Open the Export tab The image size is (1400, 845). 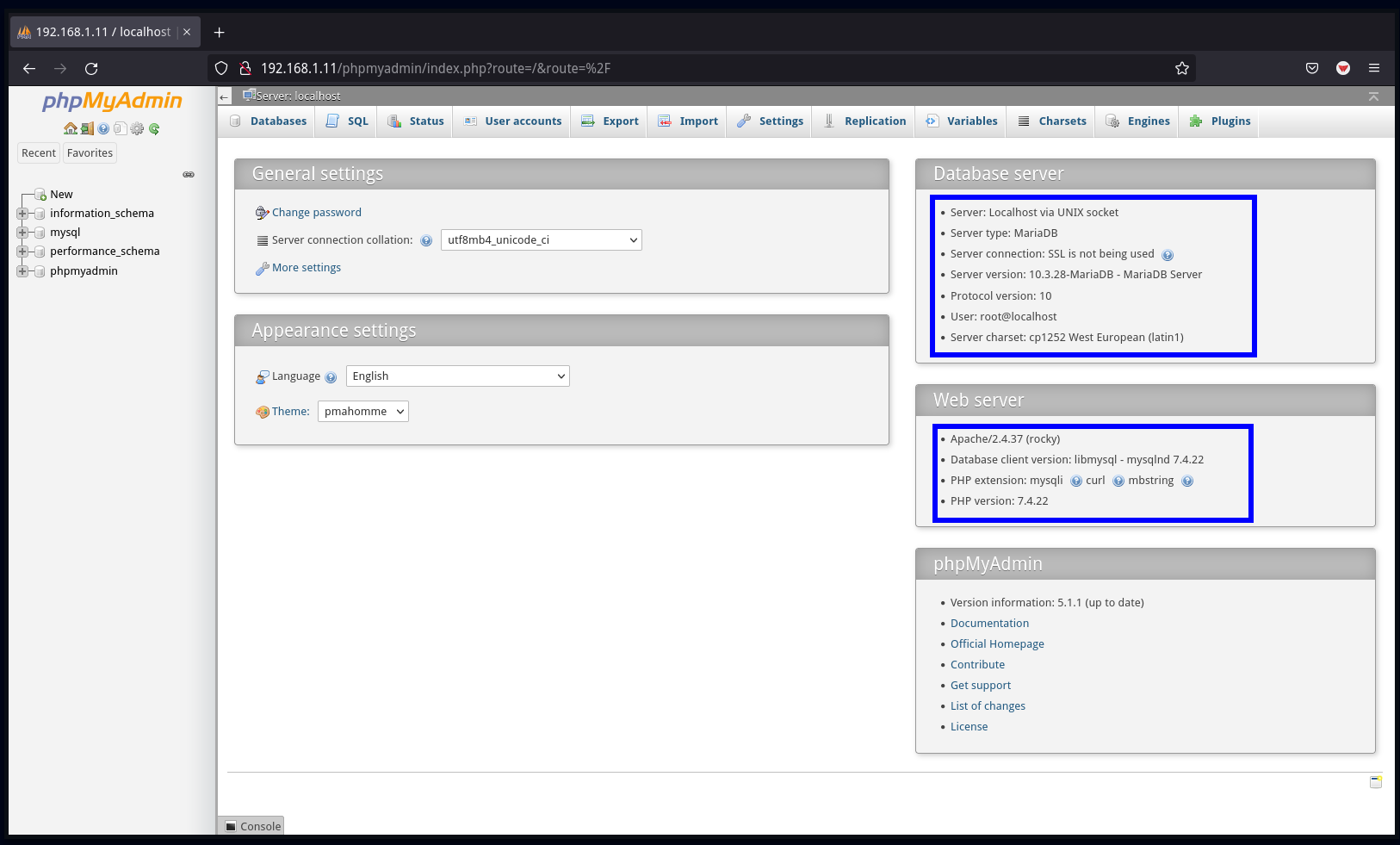(610, 121)
